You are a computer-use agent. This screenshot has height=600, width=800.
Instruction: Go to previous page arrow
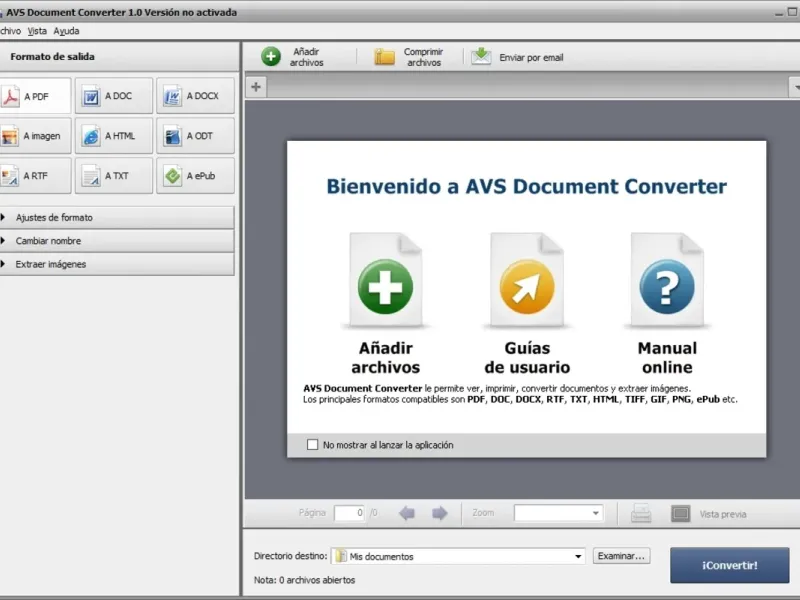tap(407, 513)
